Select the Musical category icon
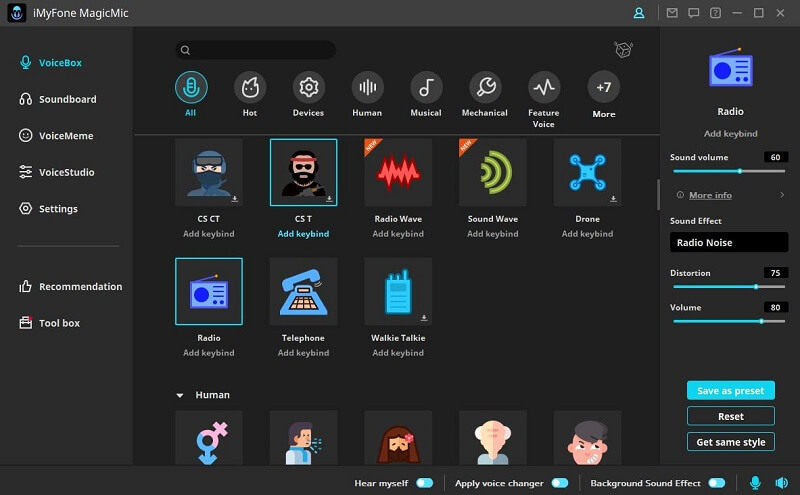Image resolution: width=800 pixels, height=495 pixels. [426, 87]
